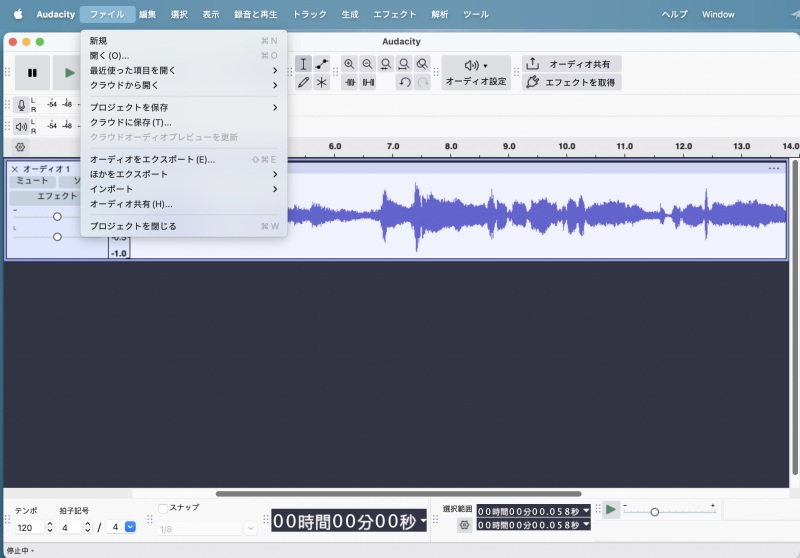Open the Window menu

pyautogui.click(x=718, y=14)
